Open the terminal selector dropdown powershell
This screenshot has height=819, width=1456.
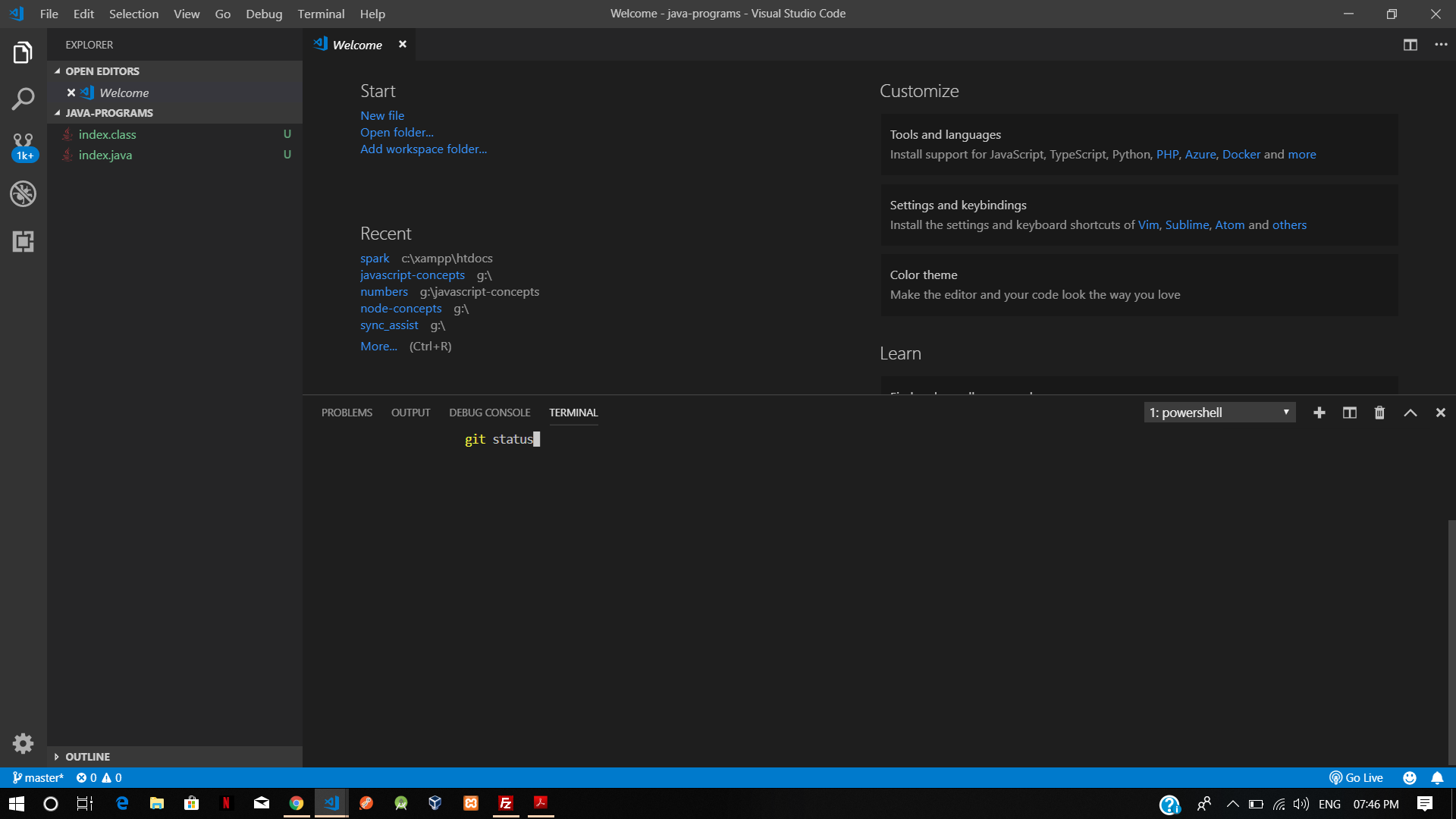point(1219,413)
